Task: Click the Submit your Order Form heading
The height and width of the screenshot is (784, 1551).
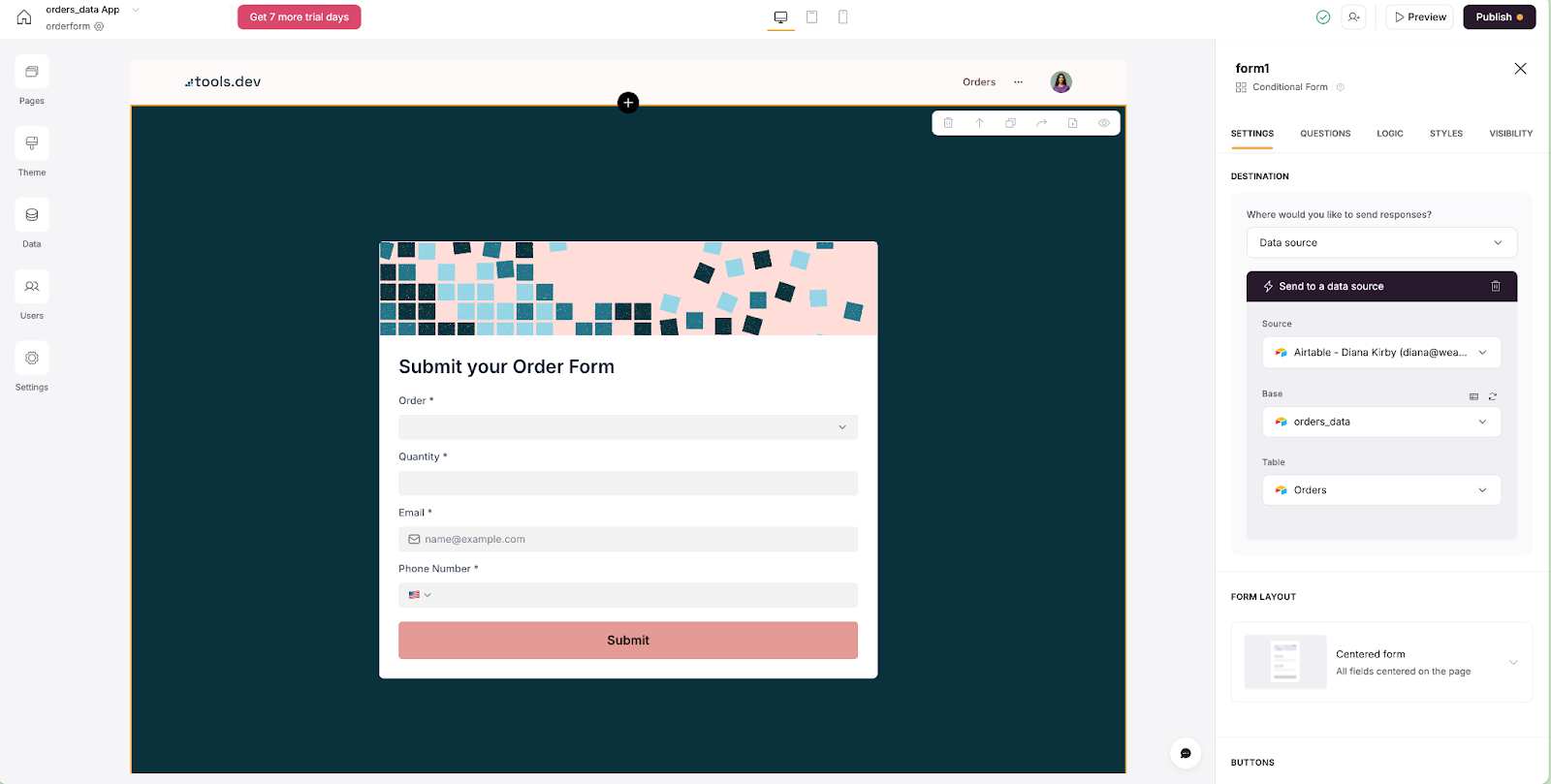Action: point(507,367)
